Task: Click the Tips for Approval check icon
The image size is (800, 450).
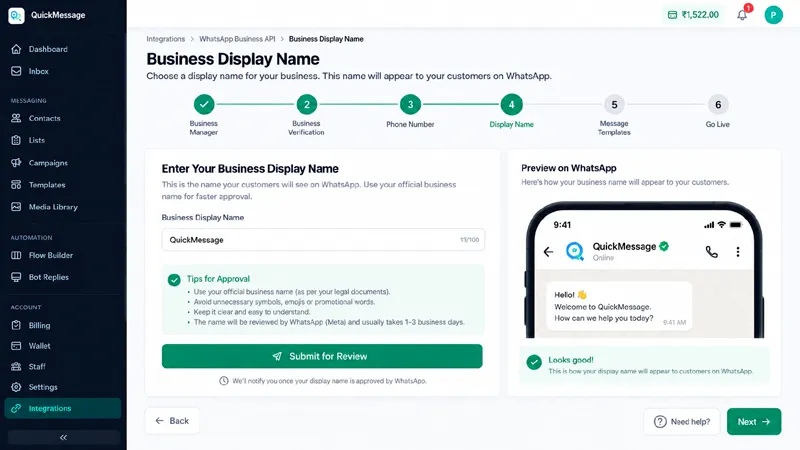Action: tap(174, 280)
